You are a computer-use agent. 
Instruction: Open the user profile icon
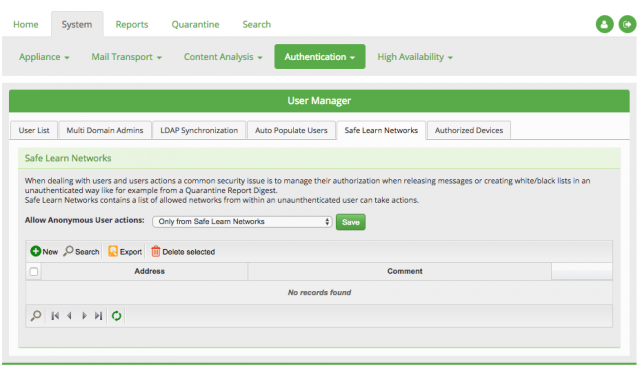pyautogui.click(x=604, y=24)
